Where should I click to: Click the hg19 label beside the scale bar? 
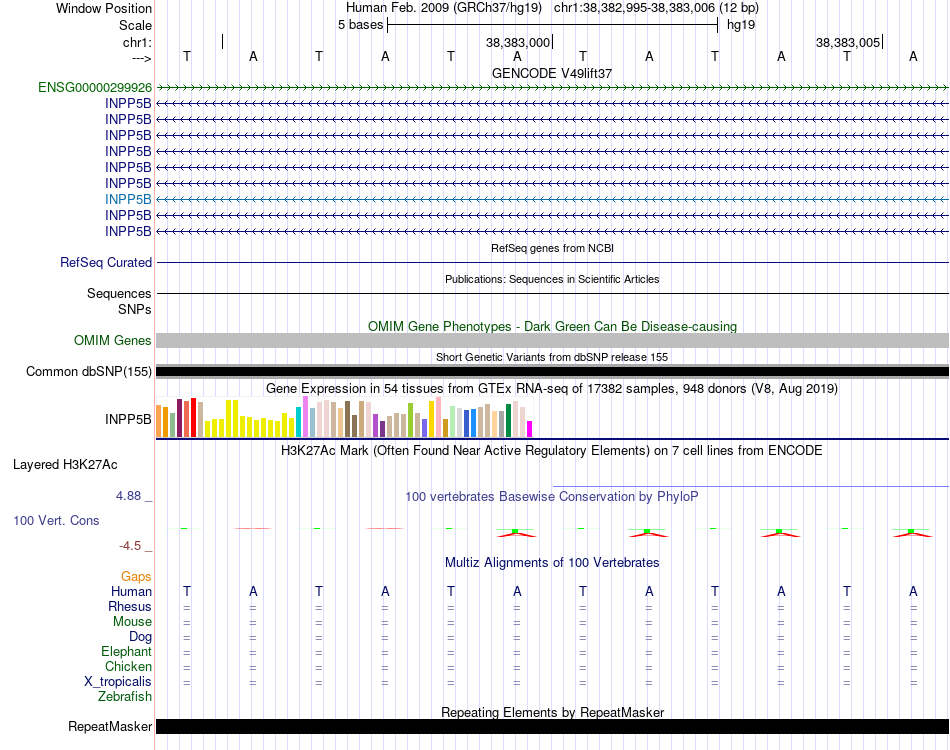coord(740,25)
